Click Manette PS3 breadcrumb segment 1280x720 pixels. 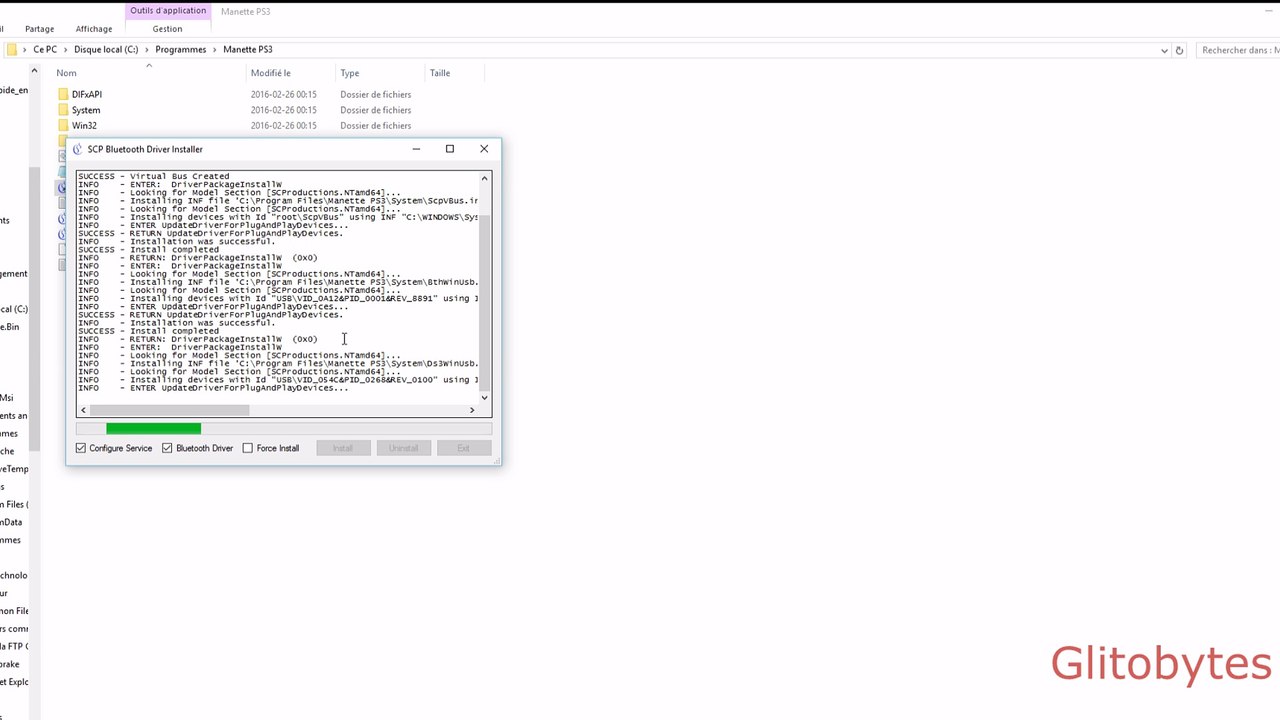point(248,49)
